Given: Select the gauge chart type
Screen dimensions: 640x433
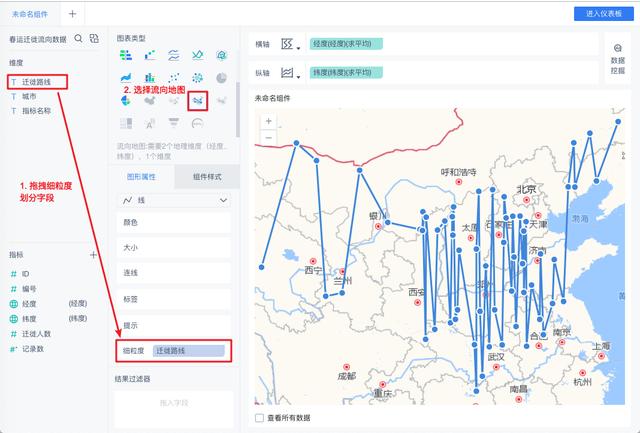Looking at the screenshot, I should click(x=198, y=123).
